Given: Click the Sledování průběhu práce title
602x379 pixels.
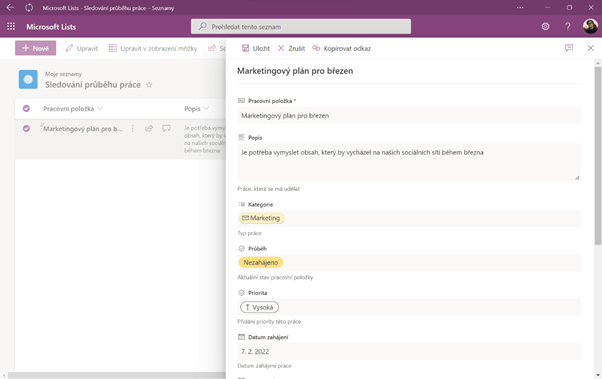Looking at the screenshot, I should coord(93,85).
